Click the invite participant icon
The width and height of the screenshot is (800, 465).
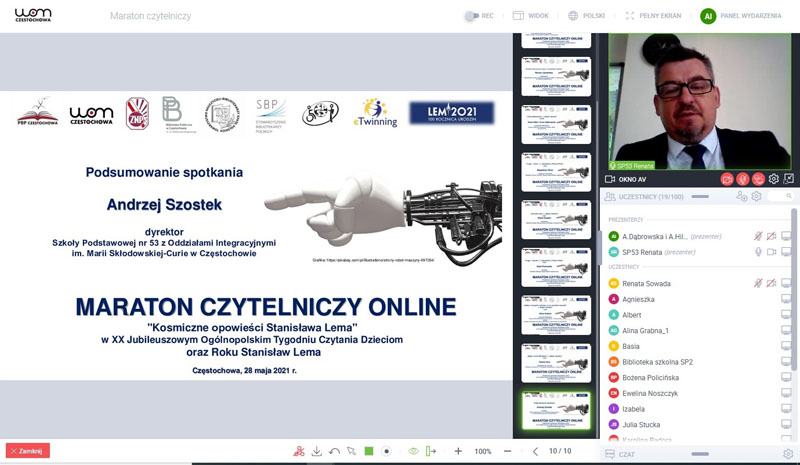[x=741, y=197]
